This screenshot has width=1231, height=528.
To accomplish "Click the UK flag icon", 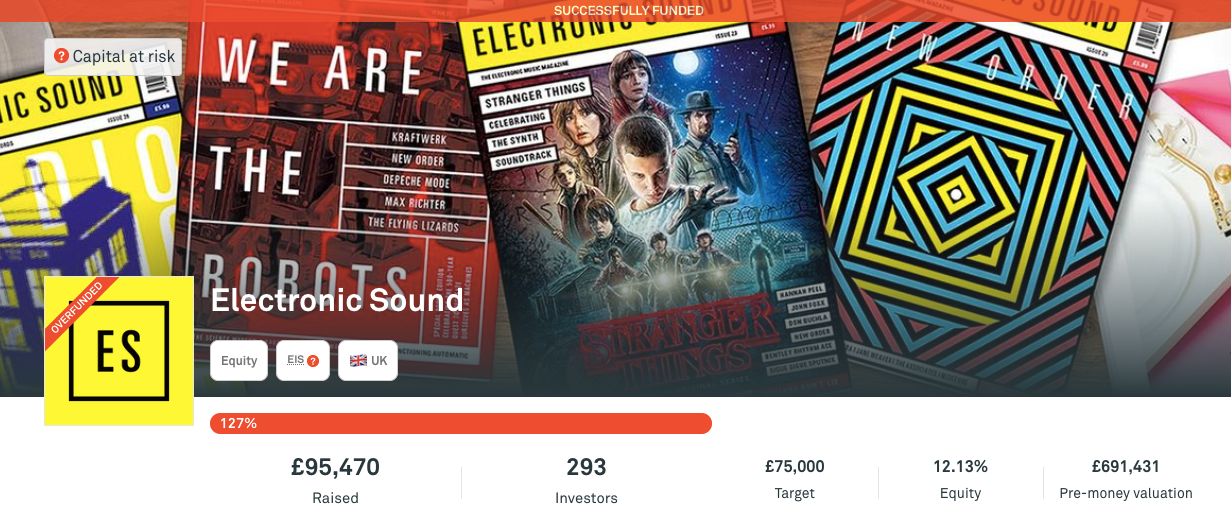I will click(x=358, y=361).
